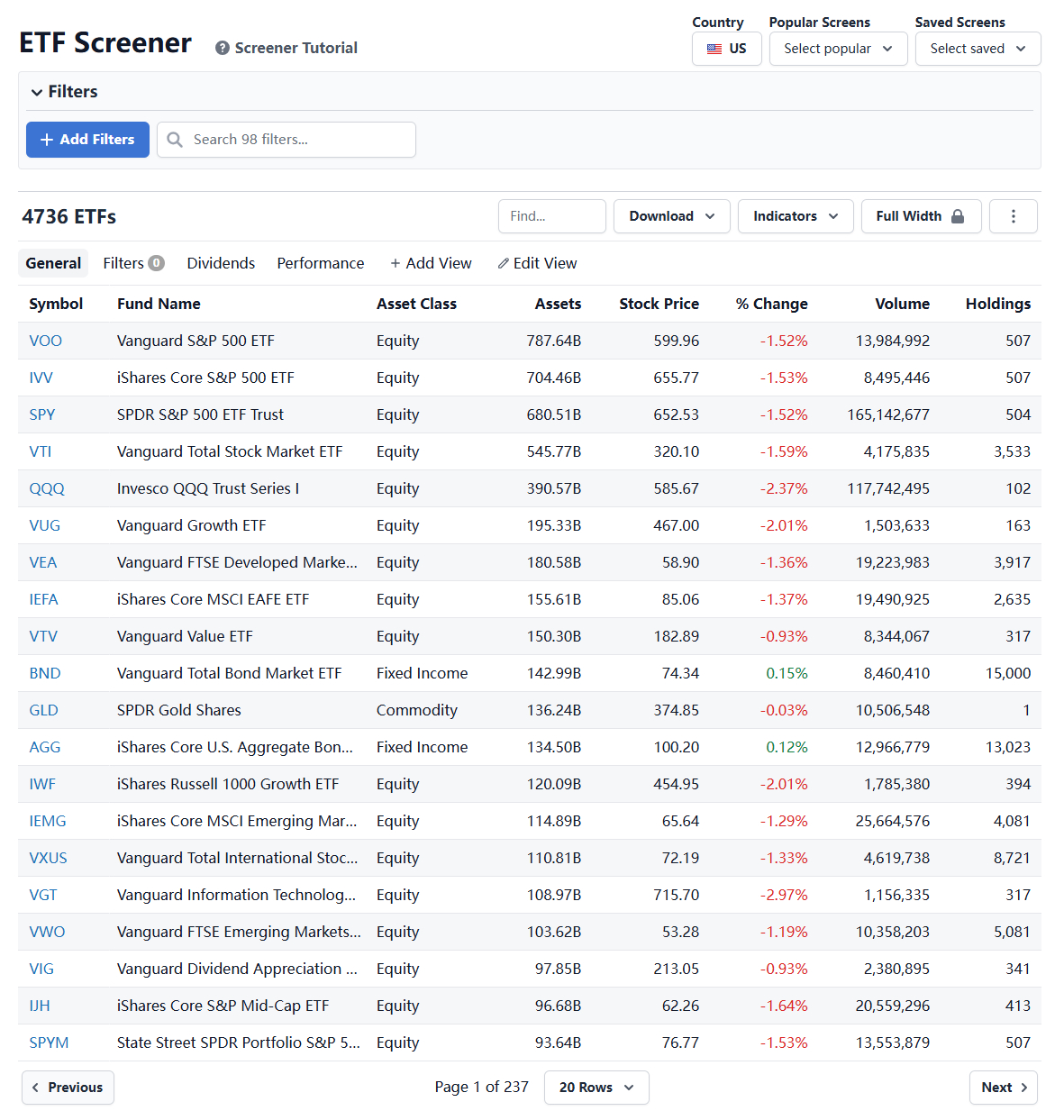Collapse the Filters section chevron
Screen dimensions: 1064x1120
(x=37, y=92)
